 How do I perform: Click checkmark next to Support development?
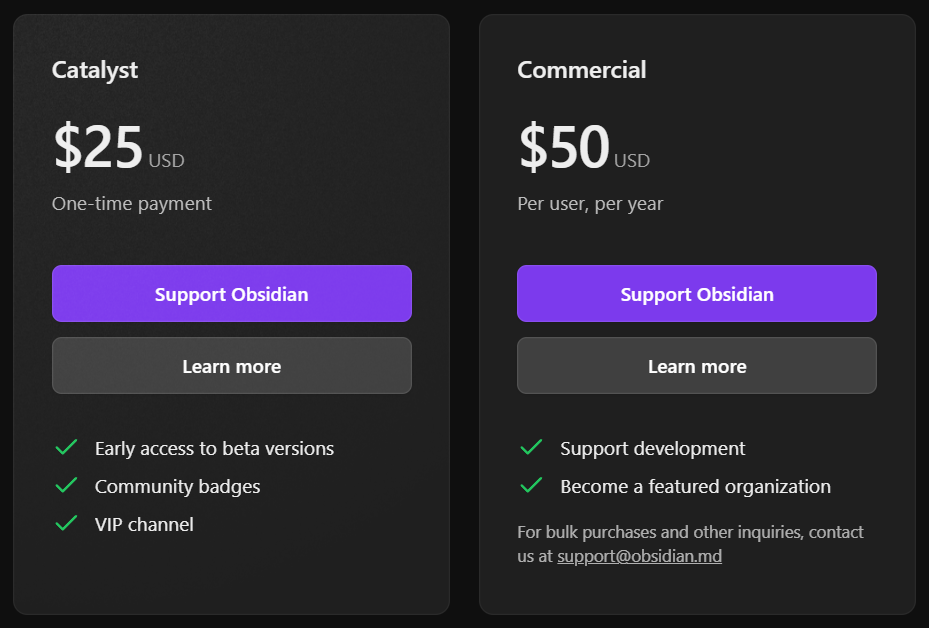[531, 447]
